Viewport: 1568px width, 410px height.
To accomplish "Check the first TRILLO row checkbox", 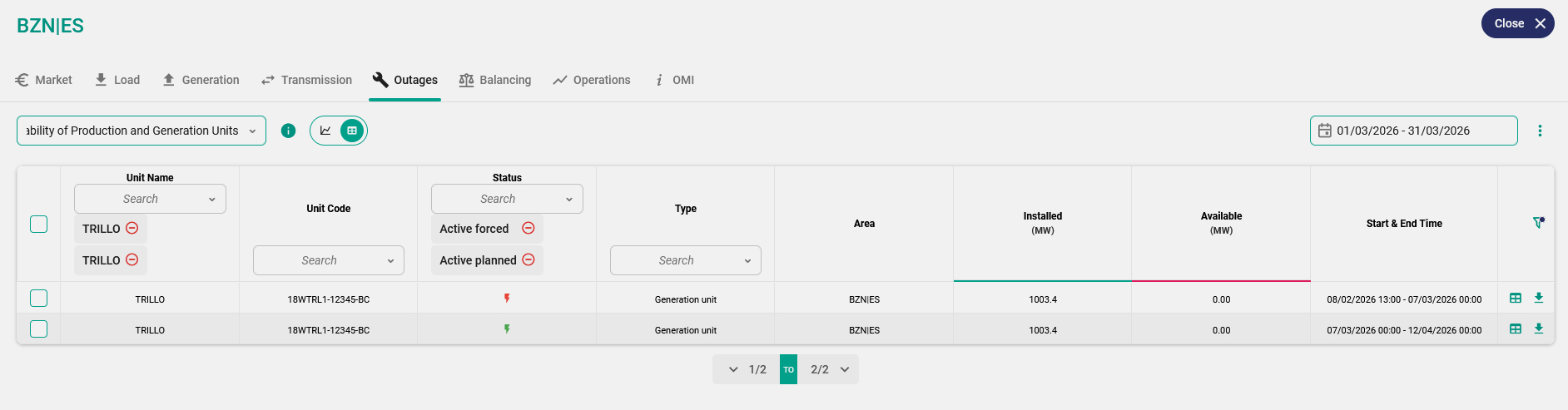I will [x=39, y=299].
